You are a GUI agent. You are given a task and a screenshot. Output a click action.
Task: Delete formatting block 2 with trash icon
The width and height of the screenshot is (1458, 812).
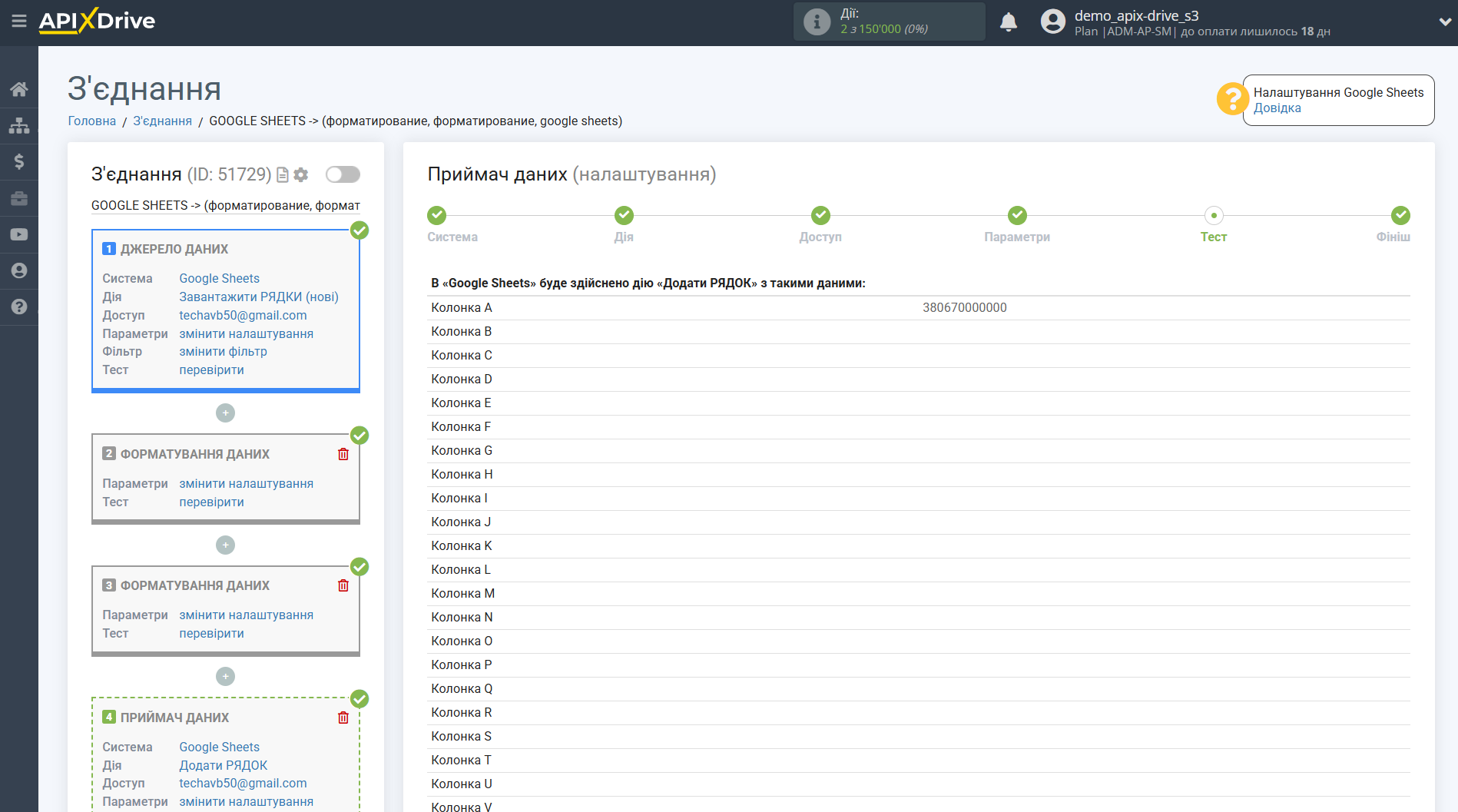click(x=343, y=454)
